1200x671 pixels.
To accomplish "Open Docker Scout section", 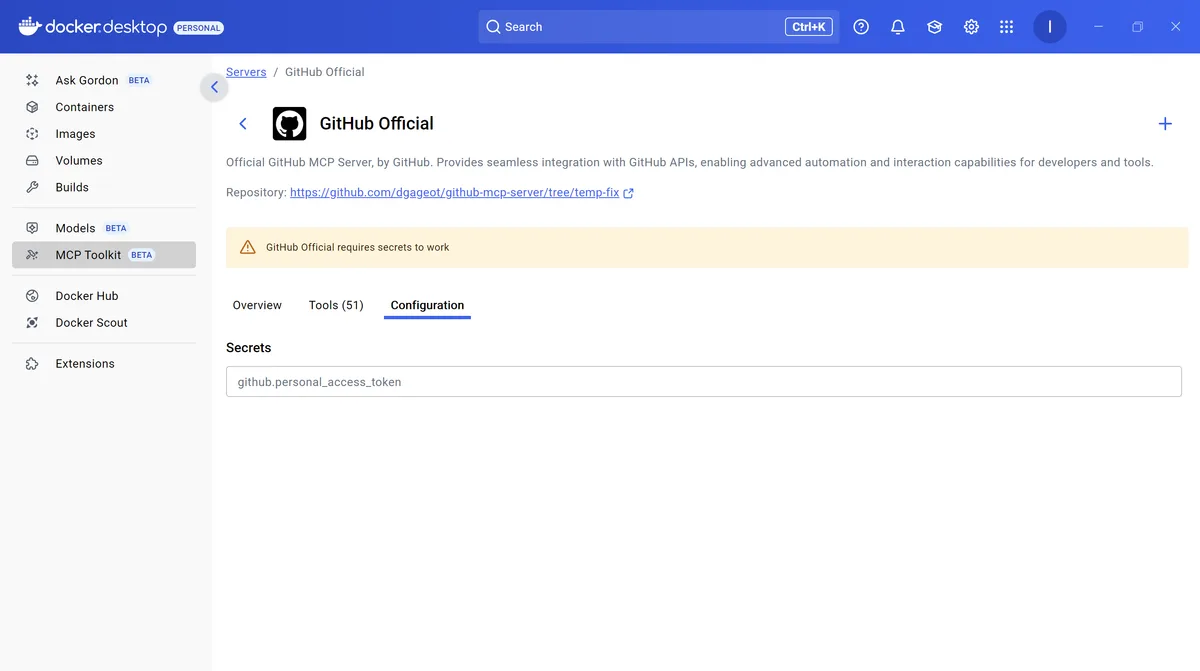I will tap(104, 323).
